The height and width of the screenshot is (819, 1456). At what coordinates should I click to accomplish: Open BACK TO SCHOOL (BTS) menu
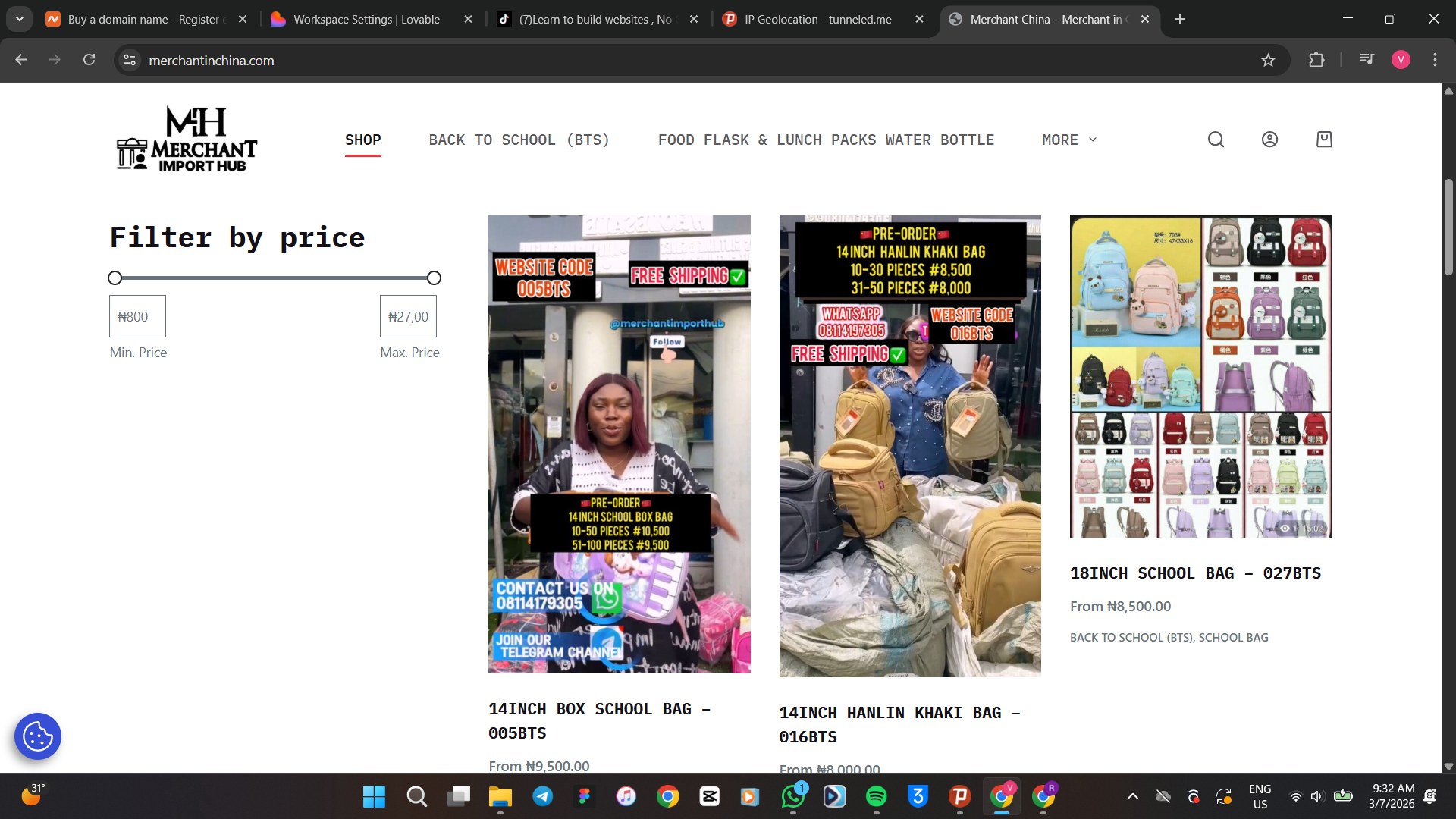coord(519,140)
